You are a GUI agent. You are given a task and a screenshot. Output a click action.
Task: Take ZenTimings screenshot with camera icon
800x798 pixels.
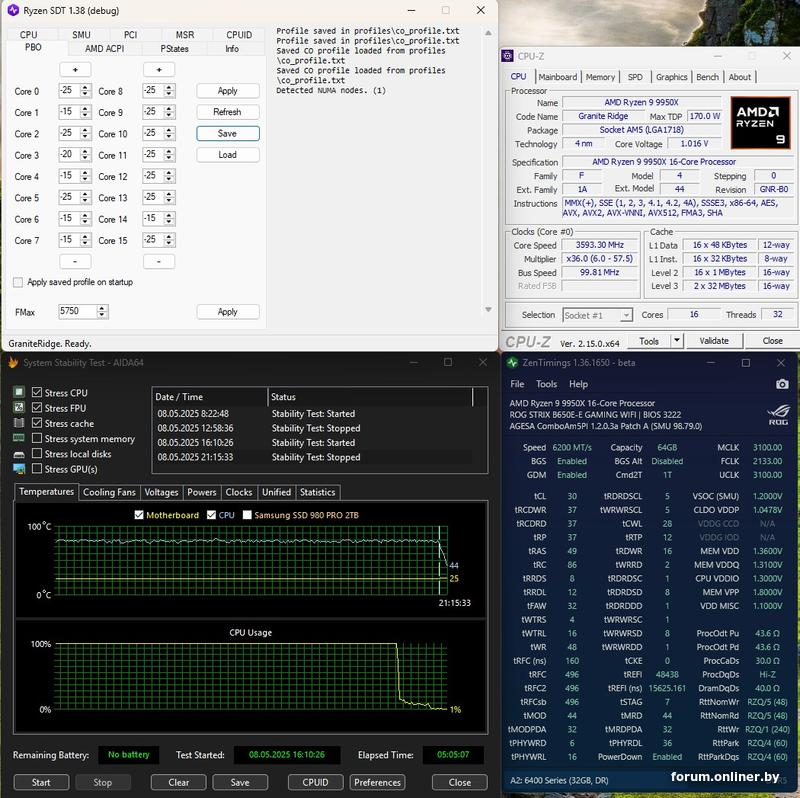point(782,384)
